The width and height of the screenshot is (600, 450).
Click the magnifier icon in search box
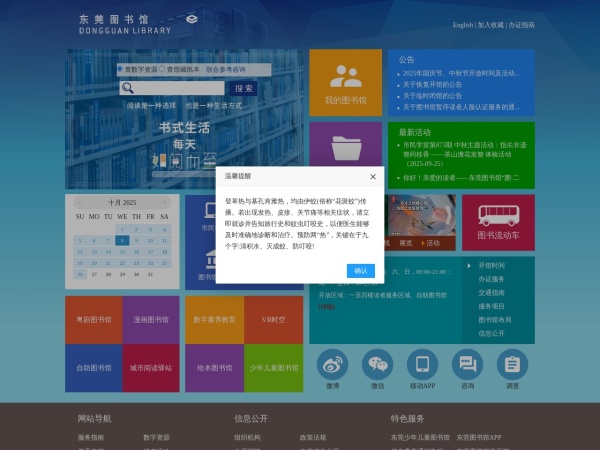point(128,88)
